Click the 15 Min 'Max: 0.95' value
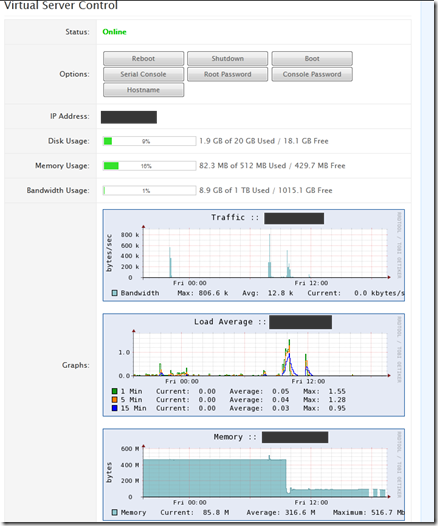The width and height of the screenshot is (438, 526). click(x=324, y=408)
